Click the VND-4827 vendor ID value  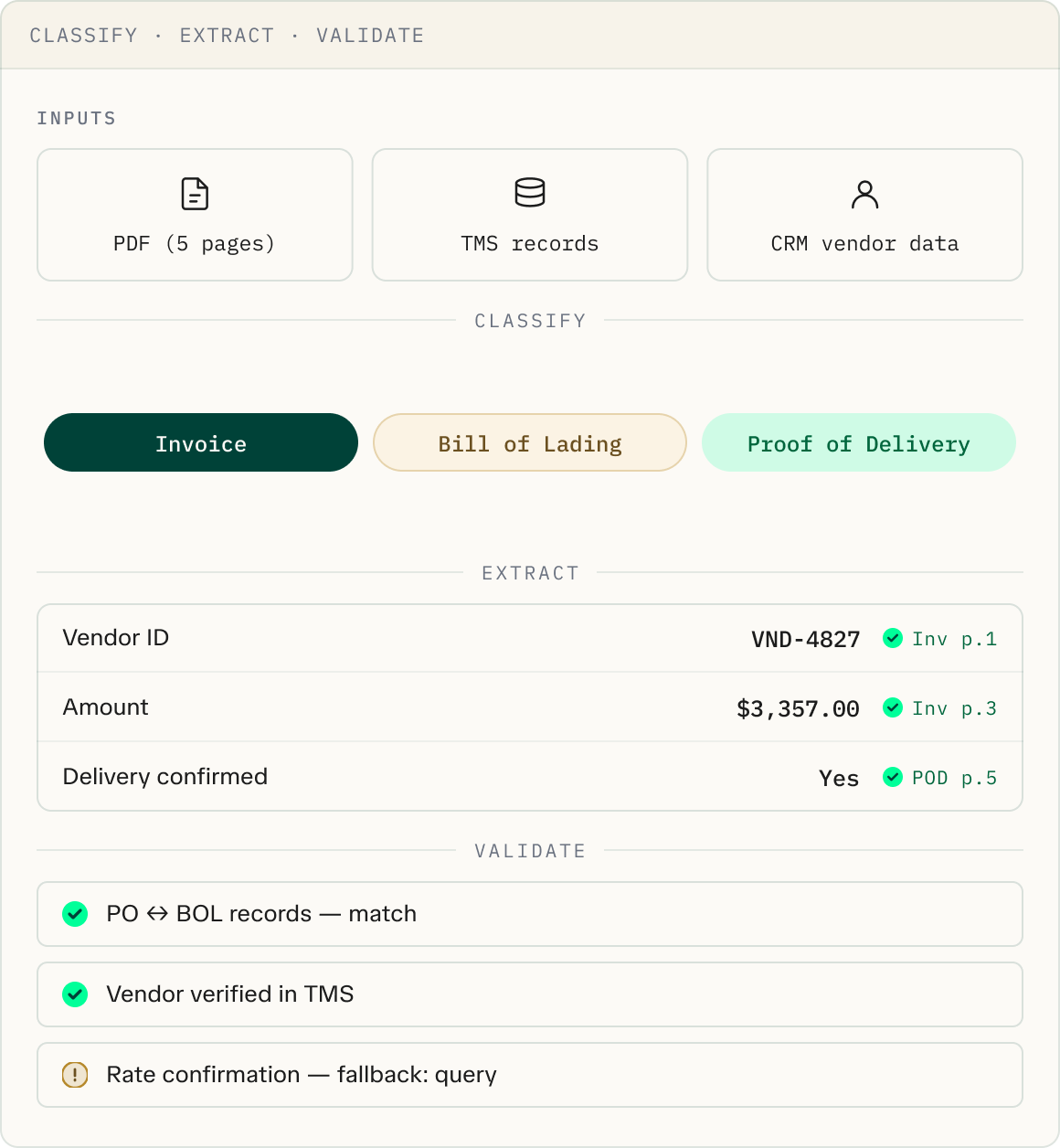pyautogui.click(x=805, y=639)
